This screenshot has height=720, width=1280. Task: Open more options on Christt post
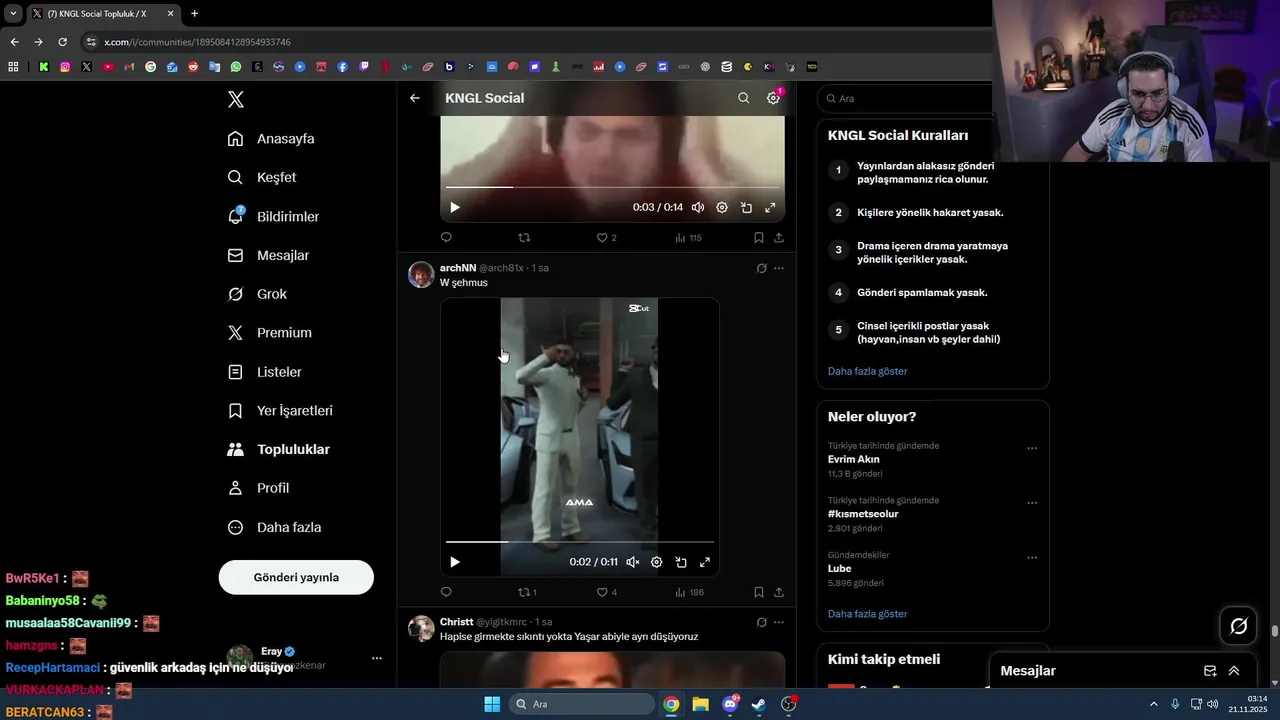tap(779, 622)
